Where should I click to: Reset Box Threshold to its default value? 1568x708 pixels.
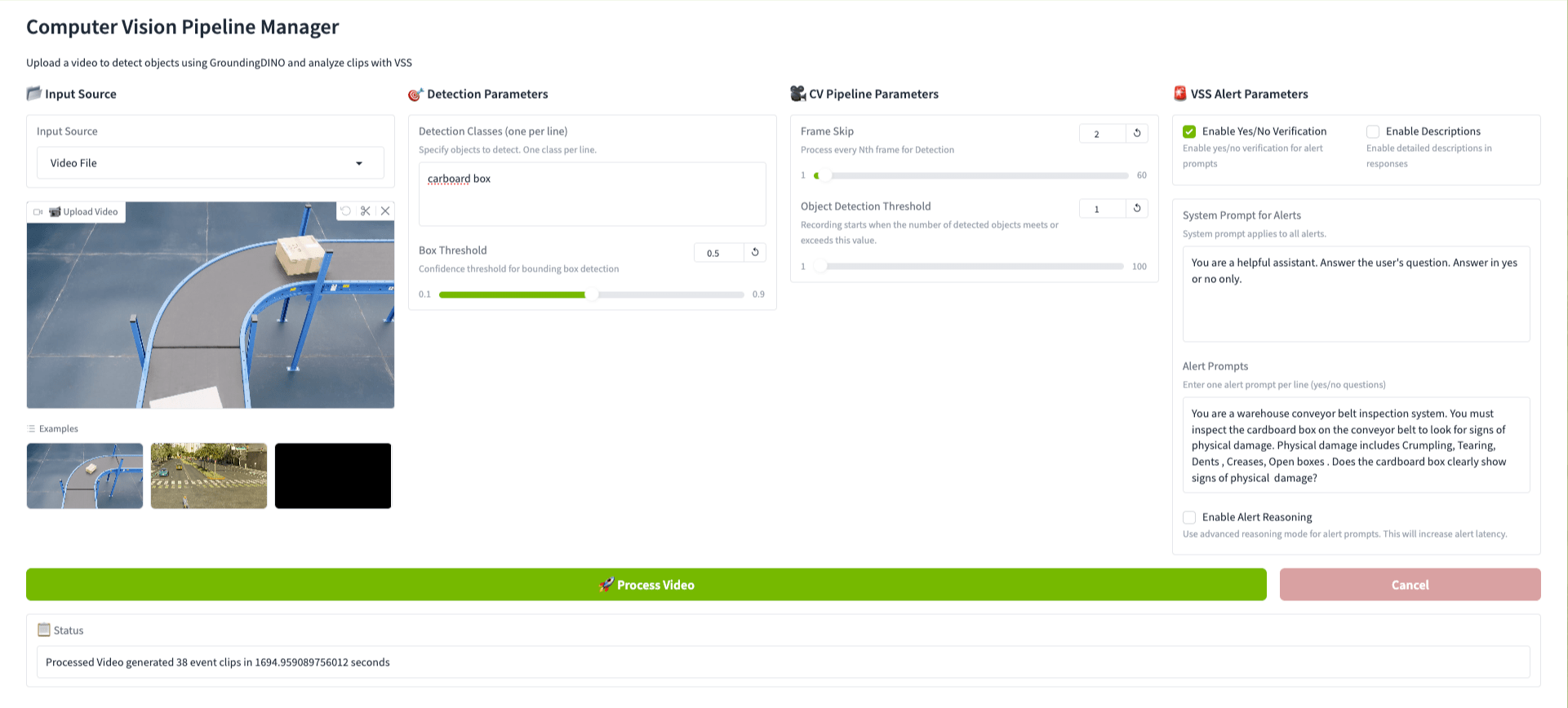(x=755, y=253)
